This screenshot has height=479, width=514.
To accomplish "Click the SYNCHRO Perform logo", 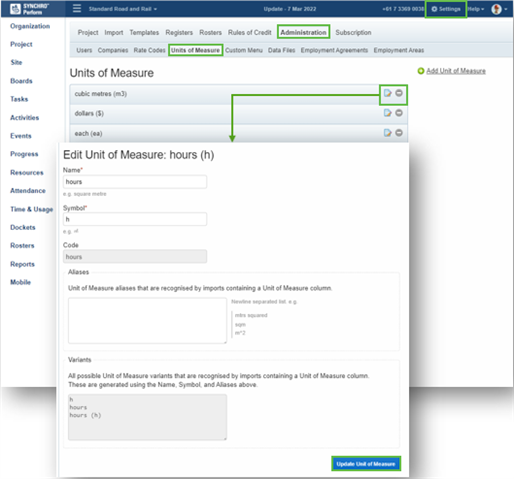I will (x=29, y=9).
